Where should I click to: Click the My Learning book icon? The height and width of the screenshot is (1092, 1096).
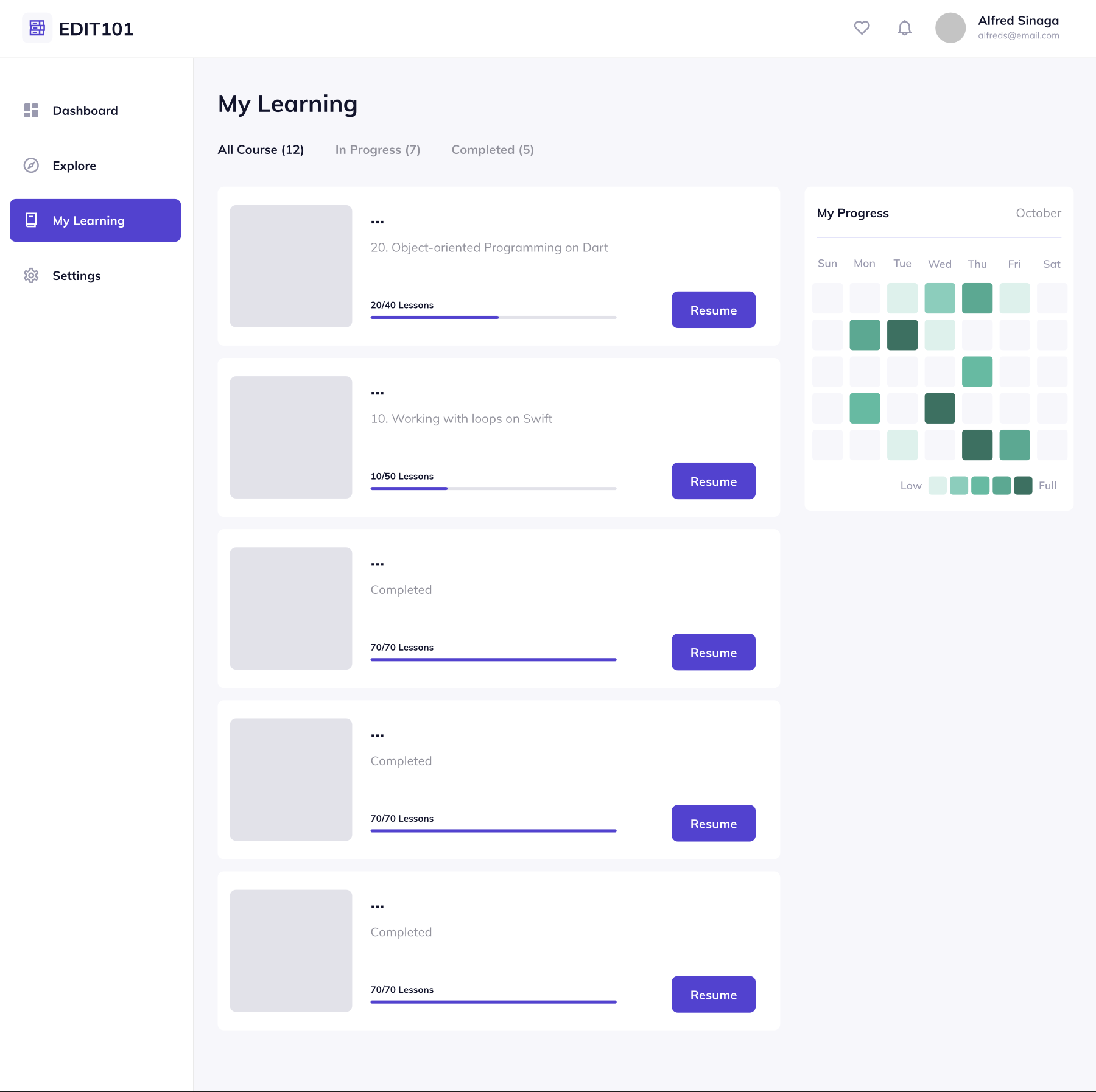(x=31, y=220)
